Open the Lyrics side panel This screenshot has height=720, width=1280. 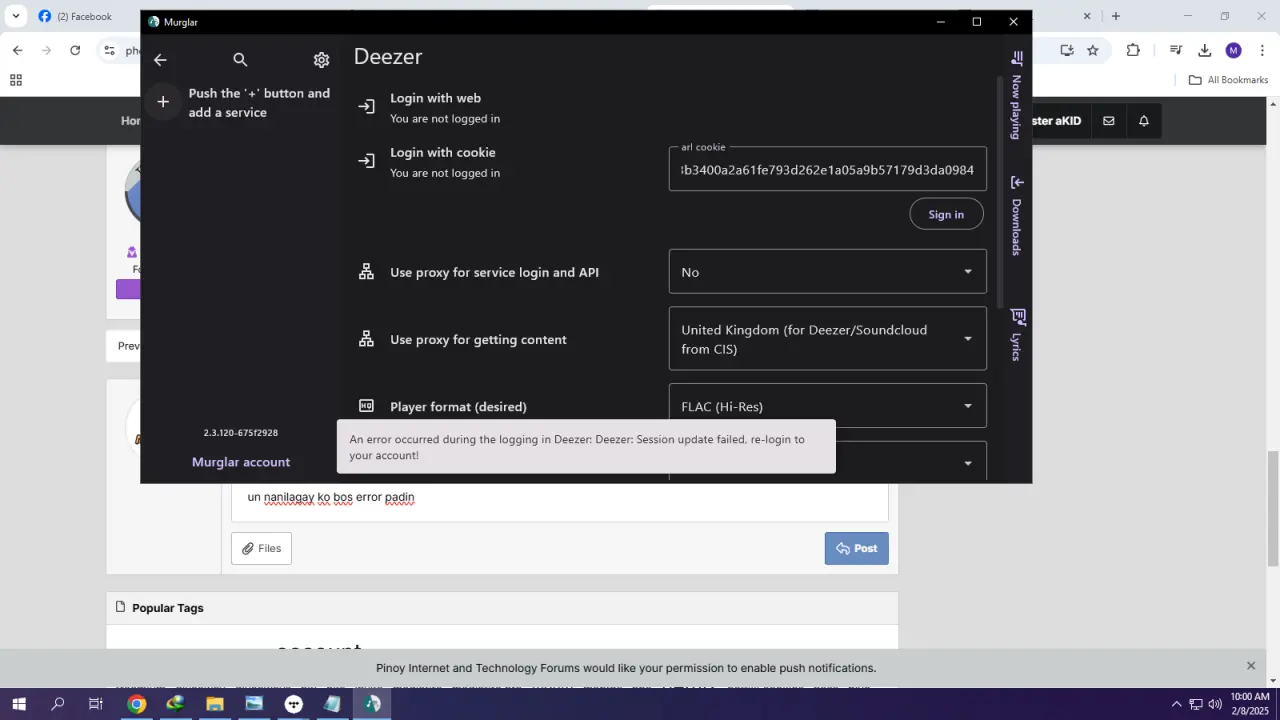(1017, 335)
